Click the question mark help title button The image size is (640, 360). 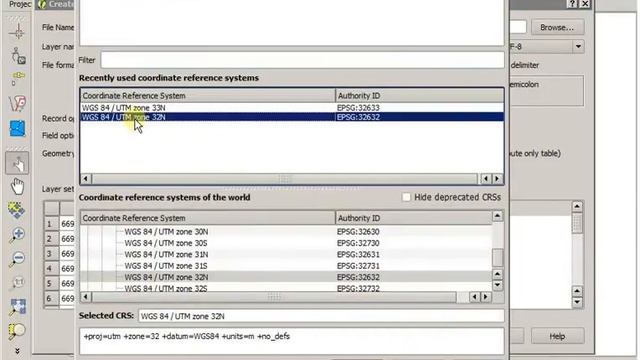tap(572, 4)
